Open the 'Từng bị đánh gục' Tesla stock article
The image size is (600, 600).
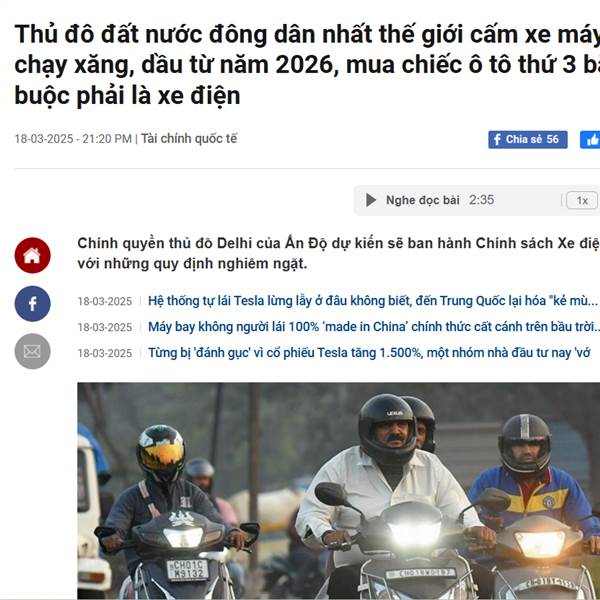click(369, 352)
